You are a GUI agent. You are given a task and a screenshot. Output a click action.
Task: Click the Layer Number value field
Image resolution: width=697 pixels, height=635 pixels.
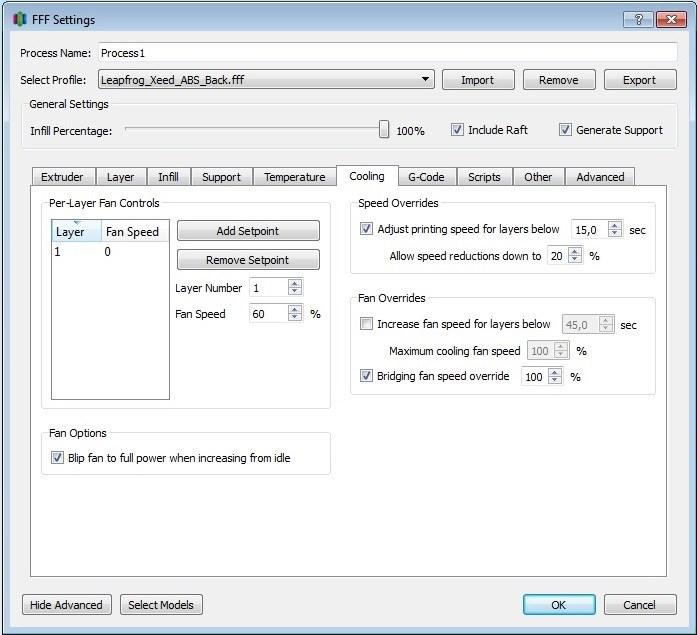[x=269, y=288]
